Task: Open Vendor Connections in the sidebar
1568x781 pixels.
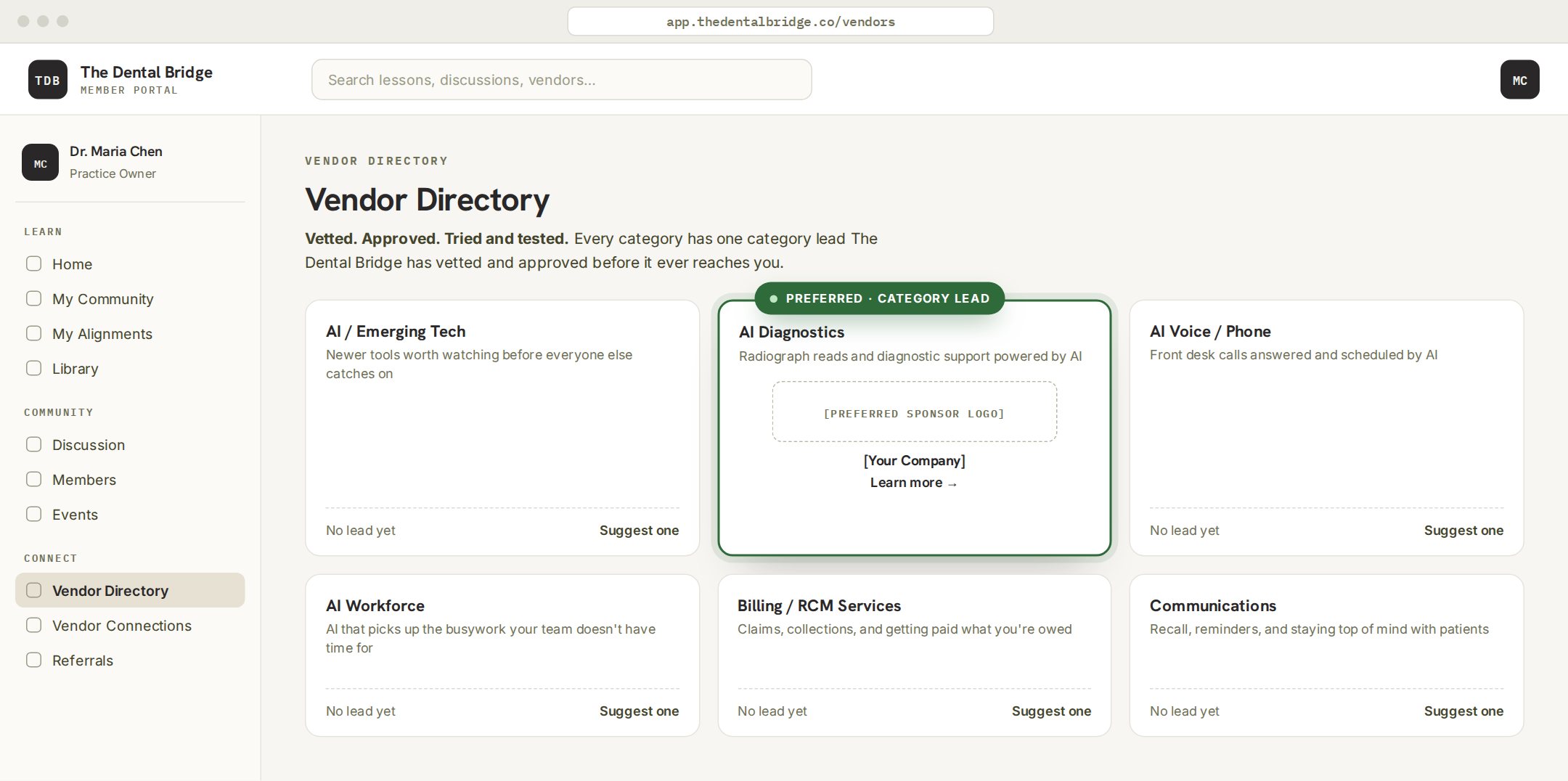Action: pos(130,626)
